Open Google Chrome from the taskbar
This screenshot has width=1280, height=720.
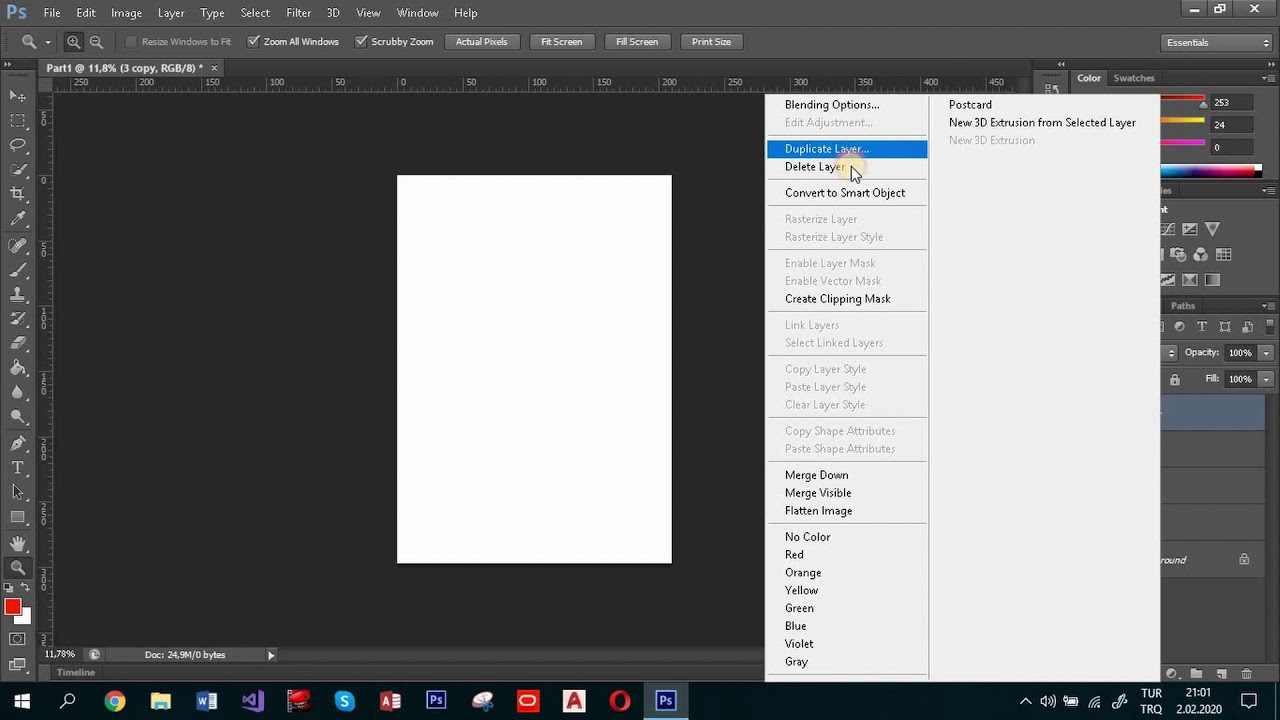[114, 701]
